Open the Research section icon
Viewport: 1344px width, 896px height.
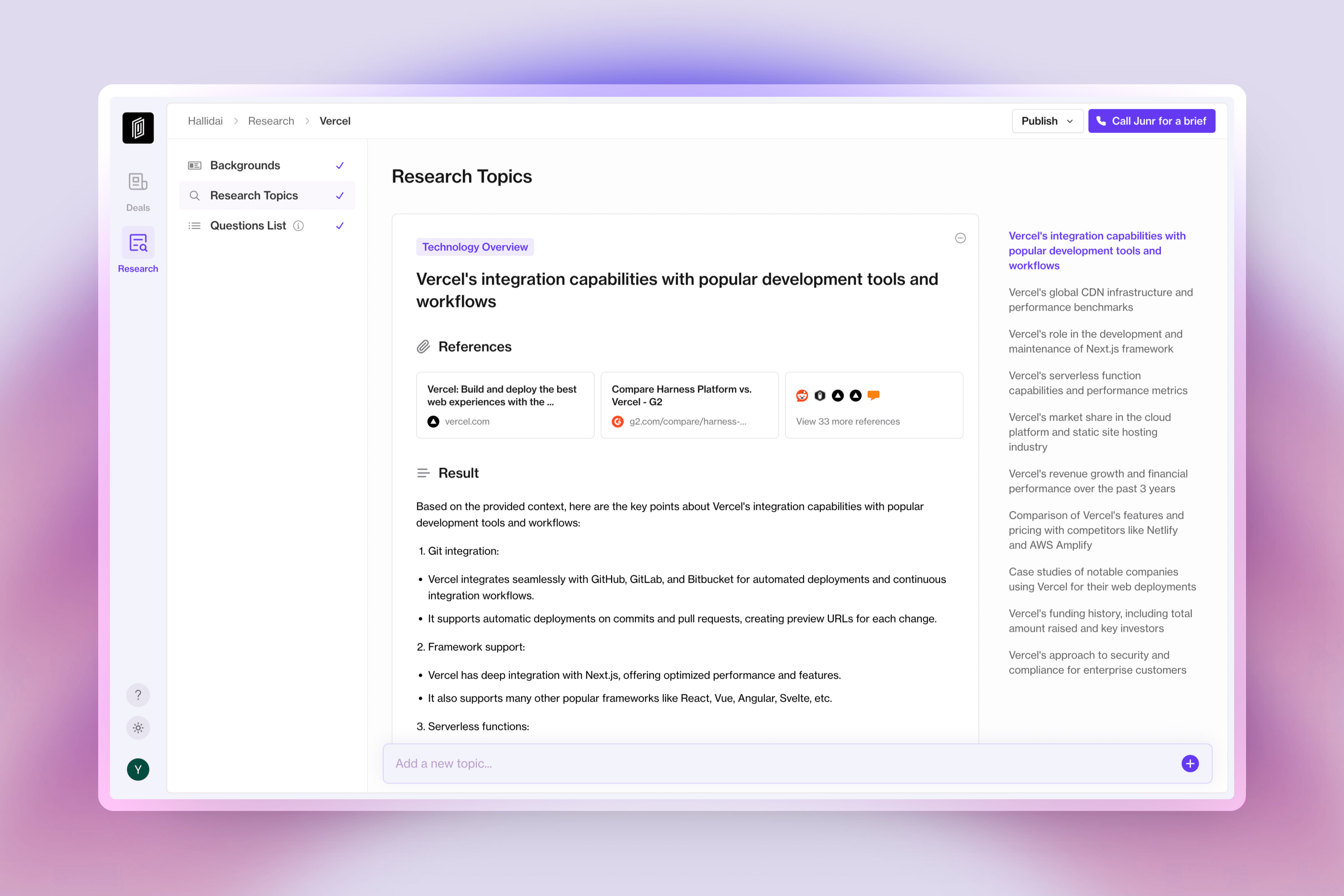138,243
